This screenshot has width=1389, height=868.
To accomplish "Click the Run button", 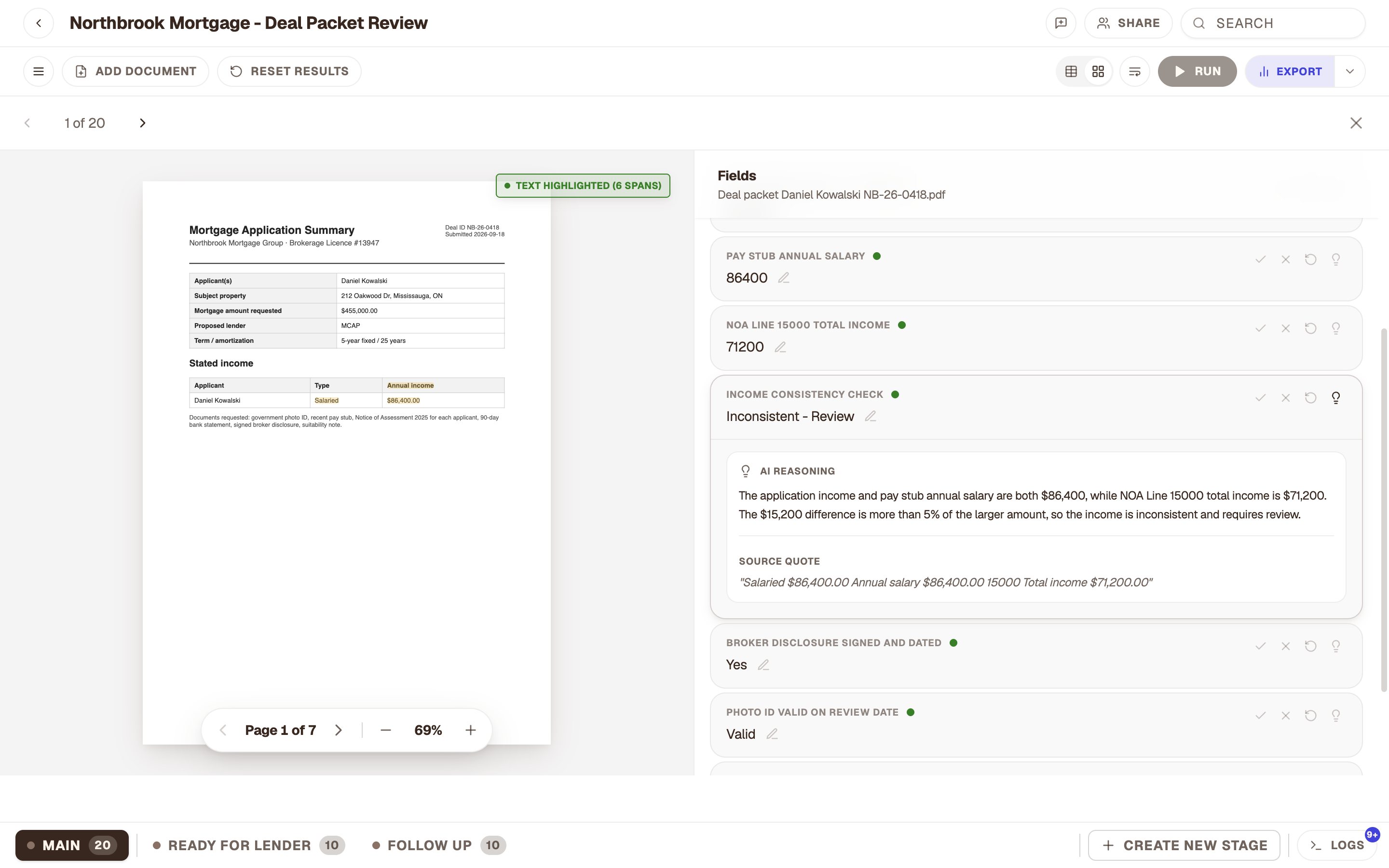I will pyautogui.click(x=1198, y=71).
